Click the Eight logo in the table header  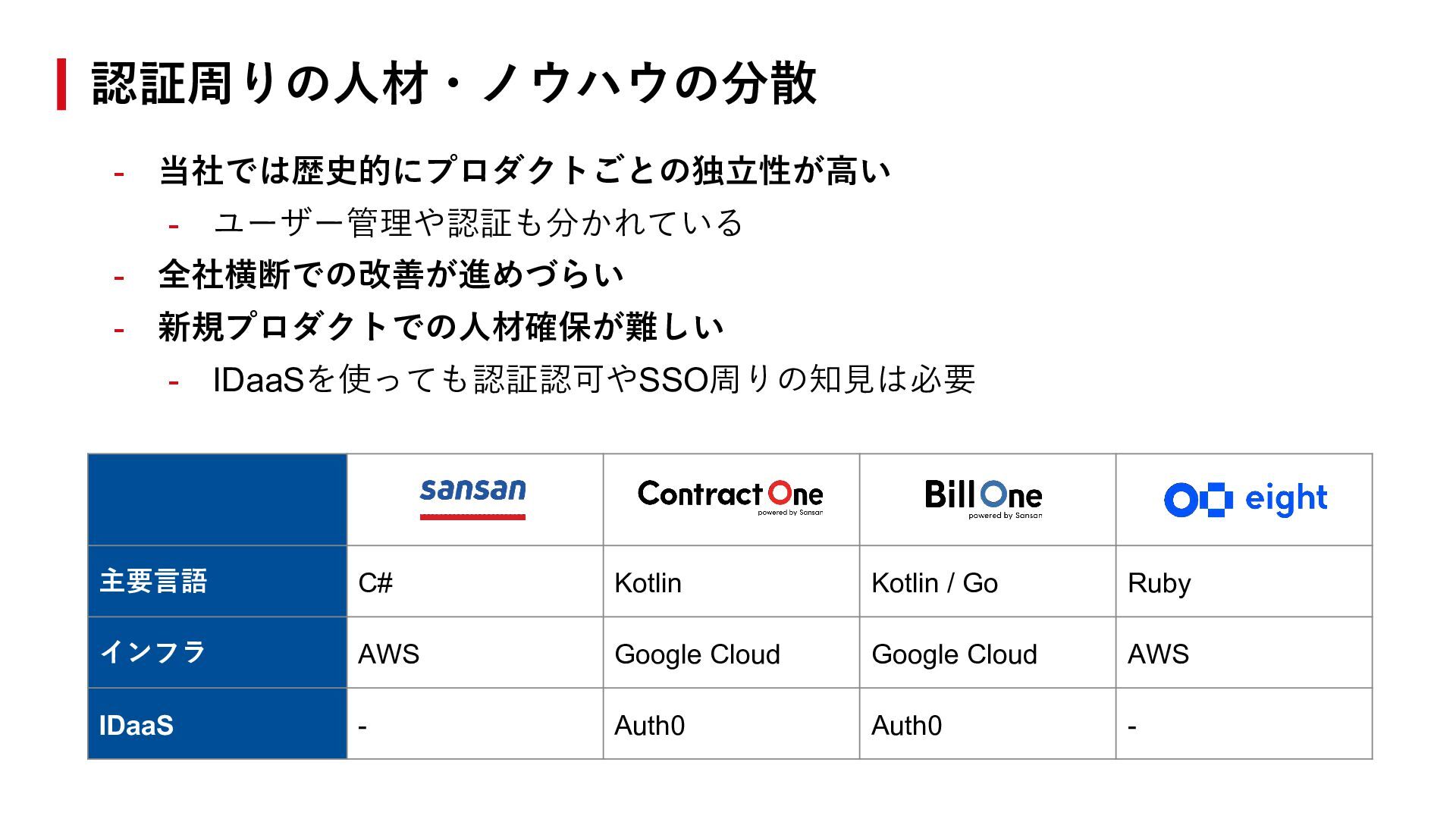[x=1245, y=499]
